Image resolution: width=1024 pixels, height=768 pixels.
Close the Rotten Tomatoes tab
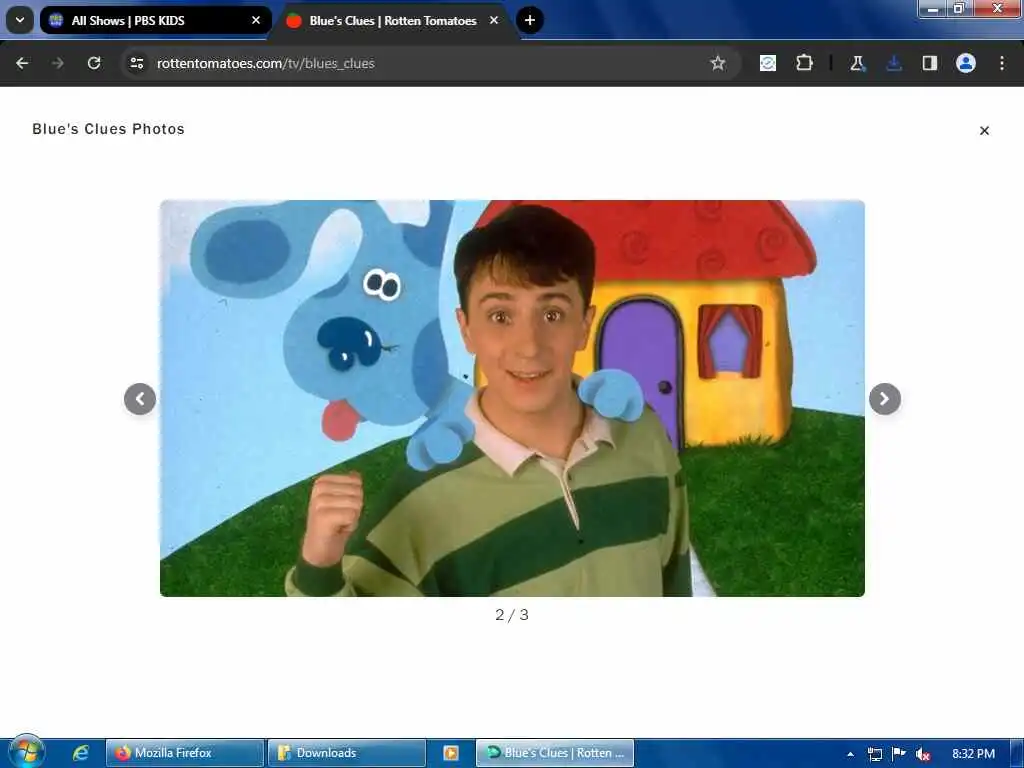[494, 20]
